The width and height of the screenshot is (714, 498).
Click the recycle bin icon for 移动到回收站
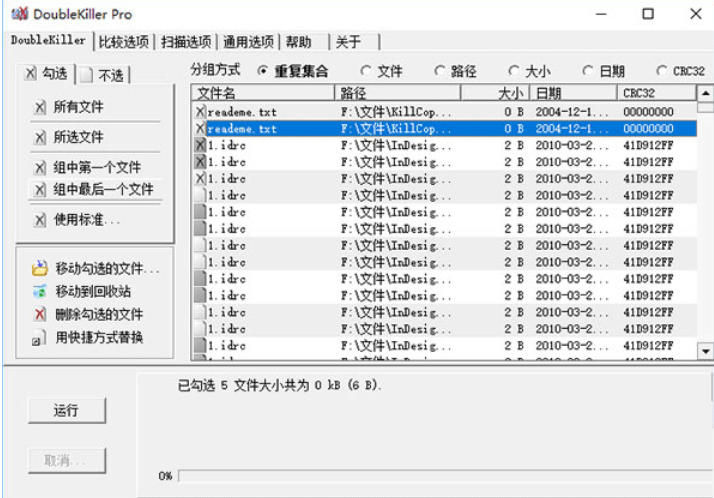point(40,291)
